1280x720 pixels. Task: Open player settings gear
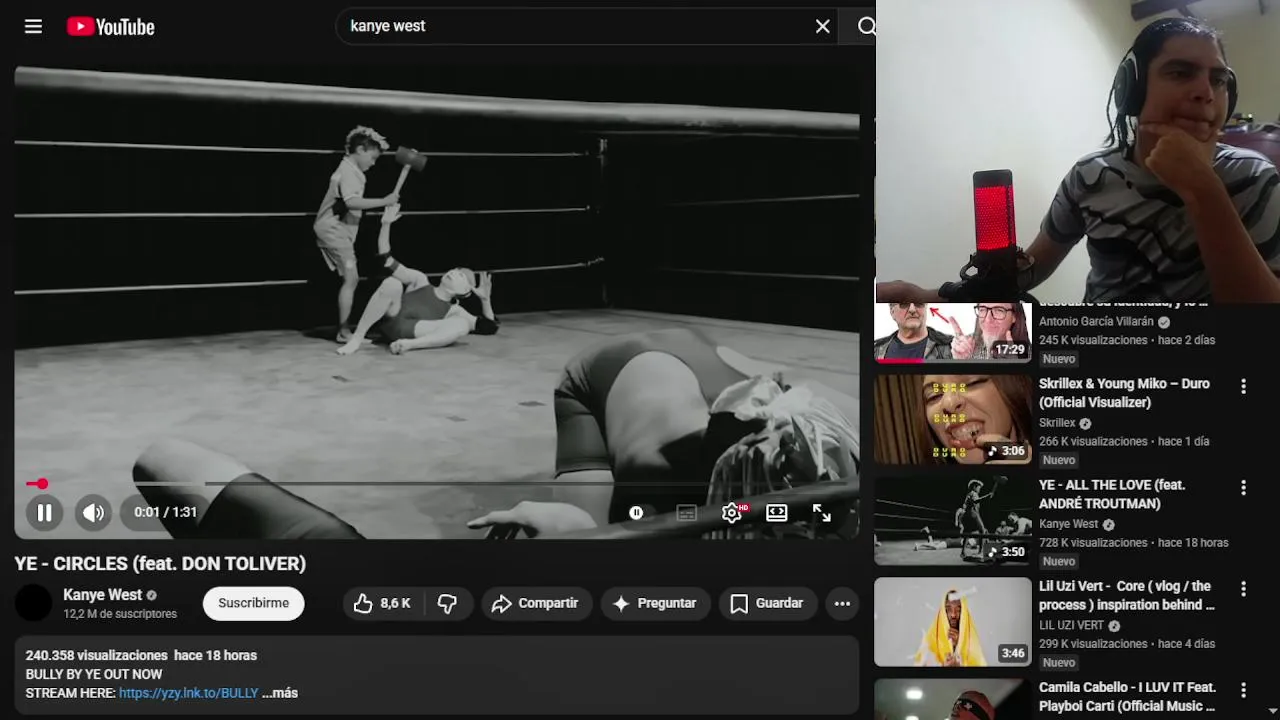[x=732, y=513]
